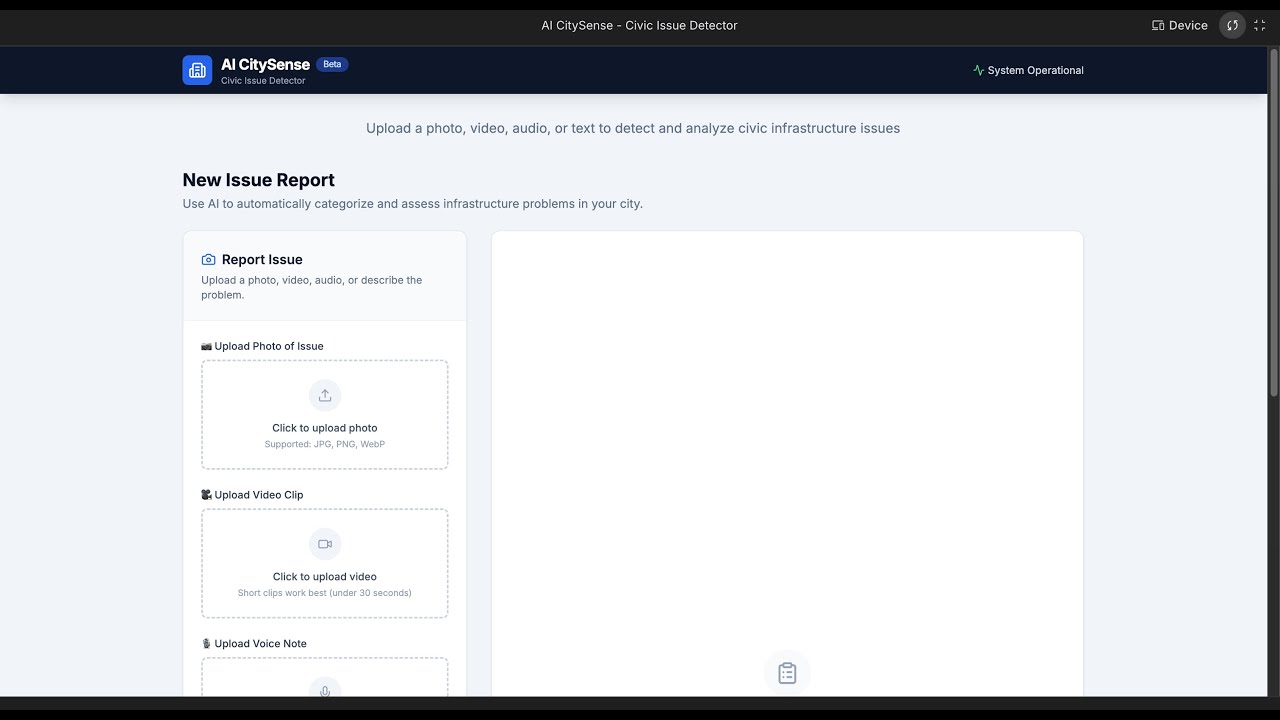Click the video camera icon in video box

(325, 544)
